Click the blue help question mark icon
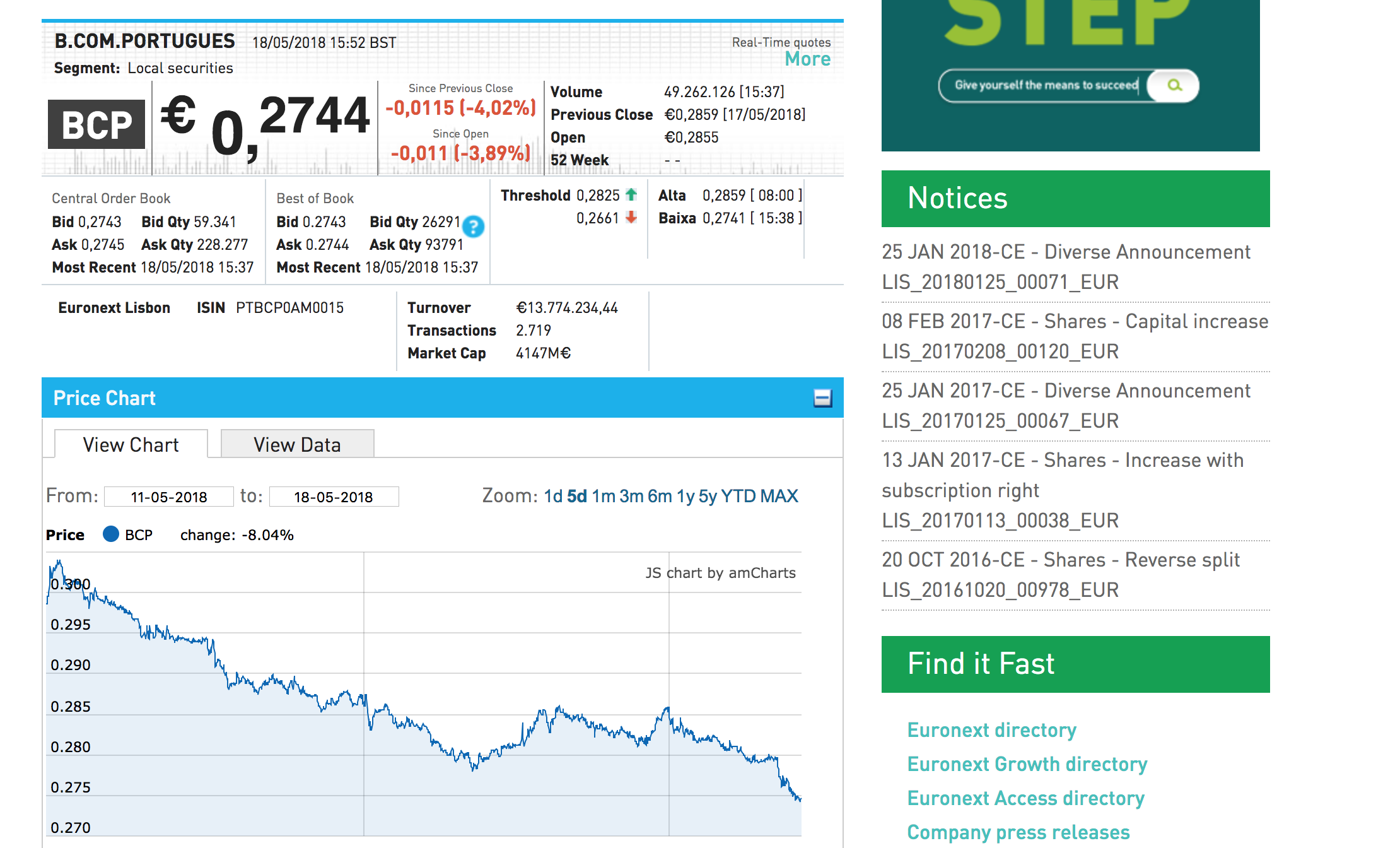This screenshot has width=1400, height=848. pyautogui.click(x=473, y=227)
